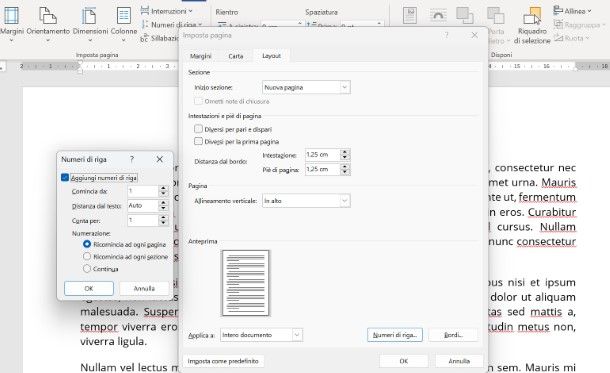The width and height of the screenshot is (610, 373).
Task: Click the Conta per input field
Action: (143, 220)
